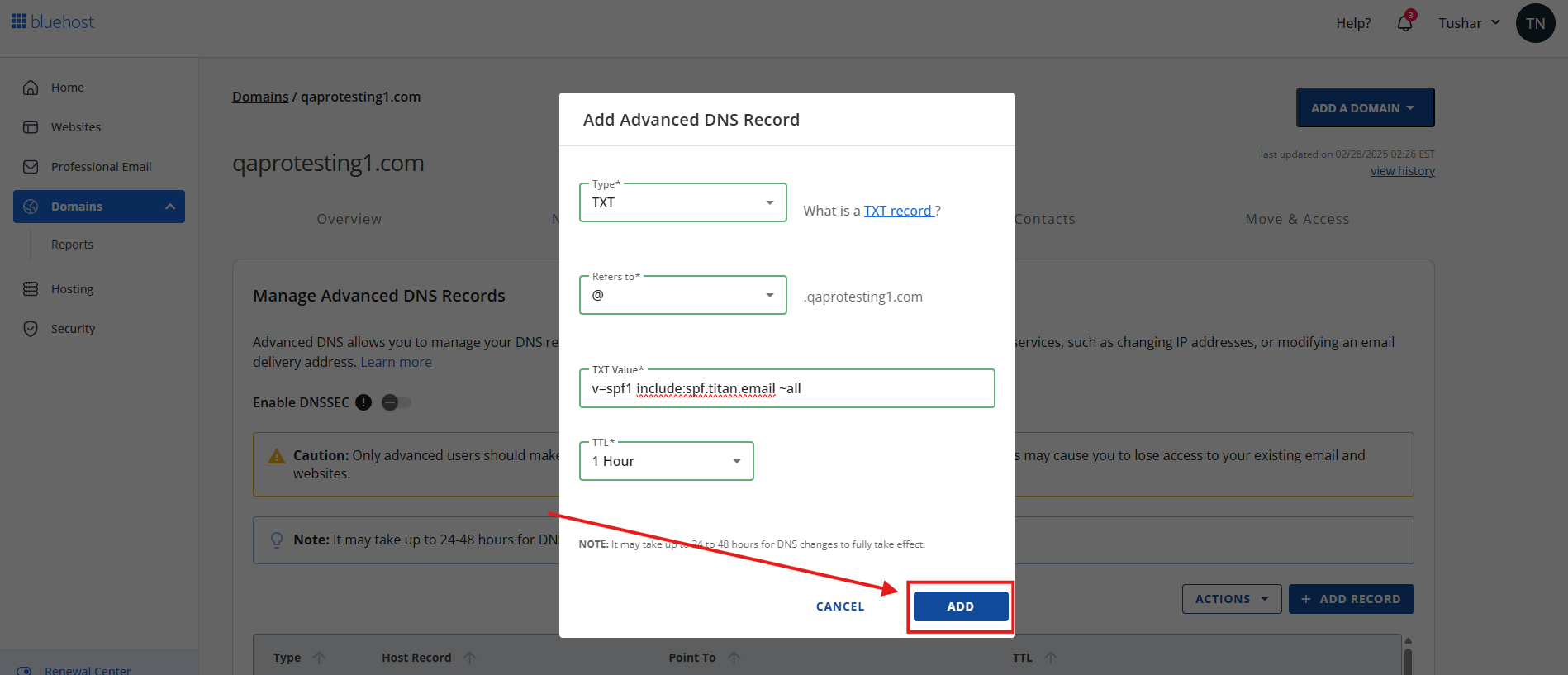
Task: Enable the DNSSEC toggle
Action: click(396, 402)
